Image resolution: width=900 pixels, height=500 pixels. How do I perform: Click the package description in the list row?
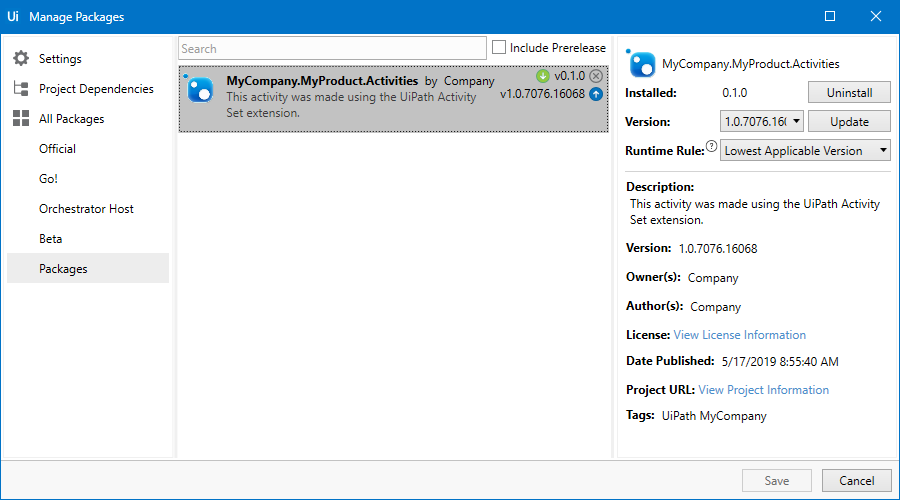[x=351, y=105]
